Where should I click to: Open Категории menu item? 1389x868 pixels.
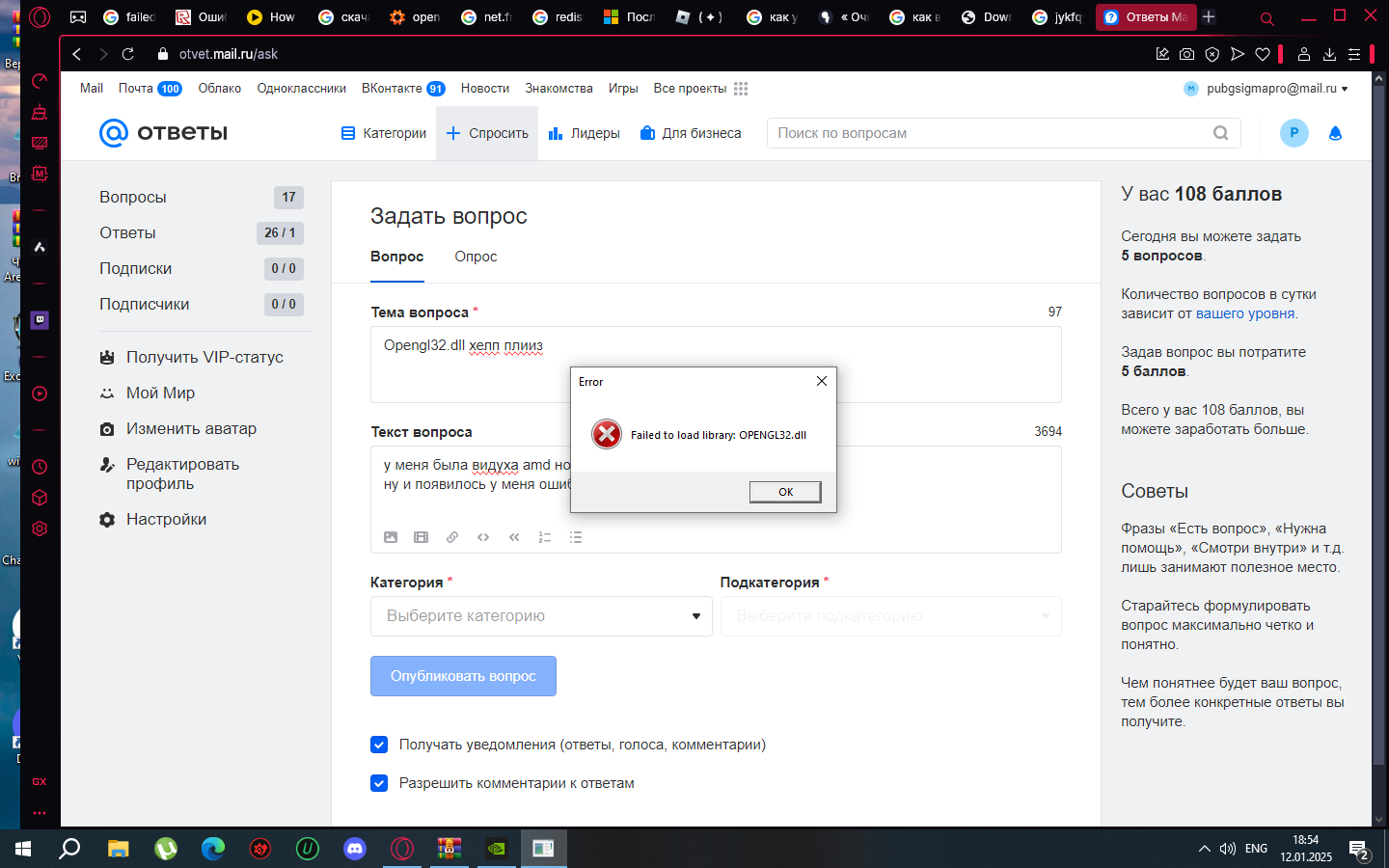pos(384,133)
